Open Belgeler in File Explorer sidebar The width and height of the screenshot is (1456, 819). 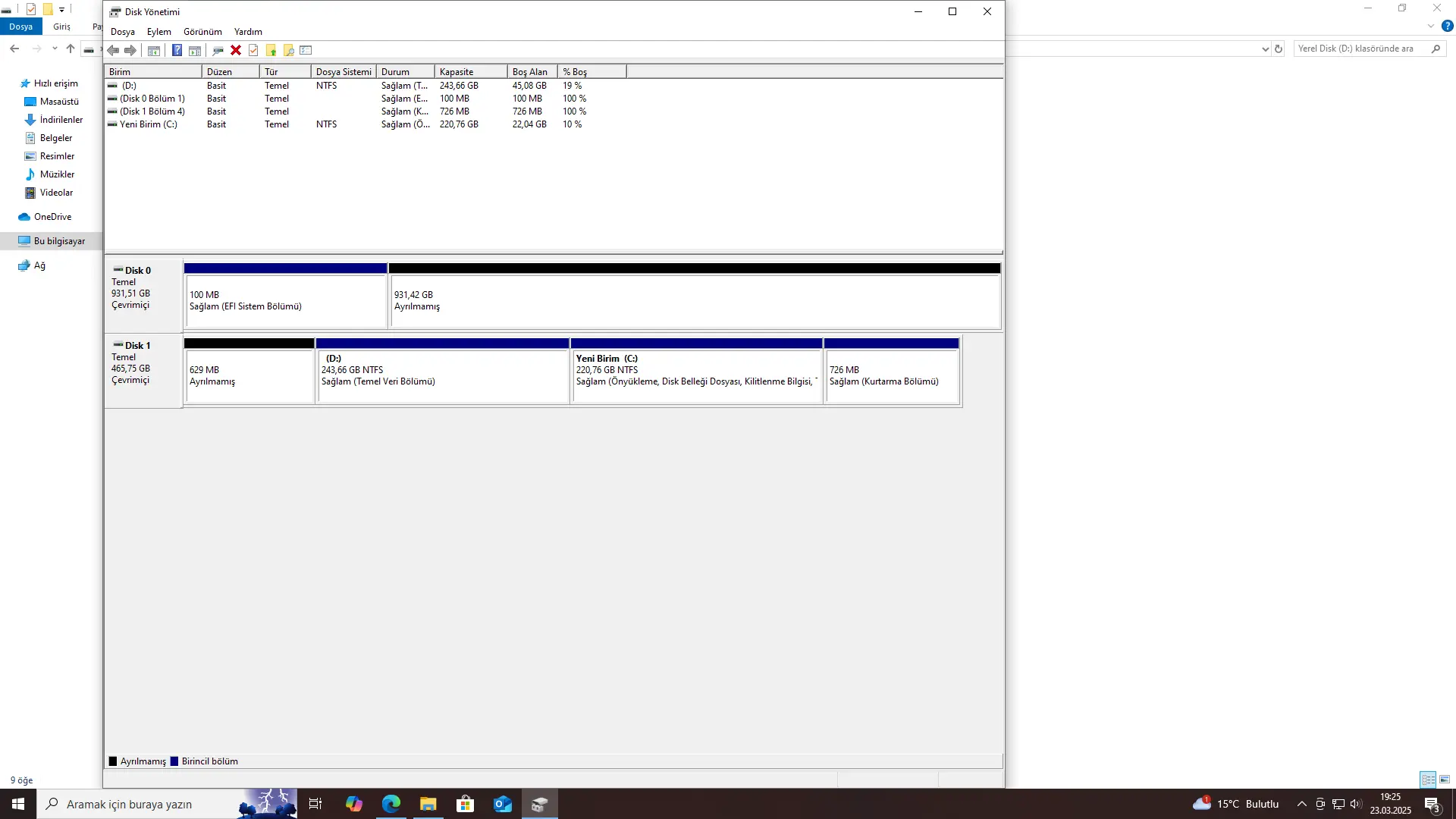(x=49, y=138)
